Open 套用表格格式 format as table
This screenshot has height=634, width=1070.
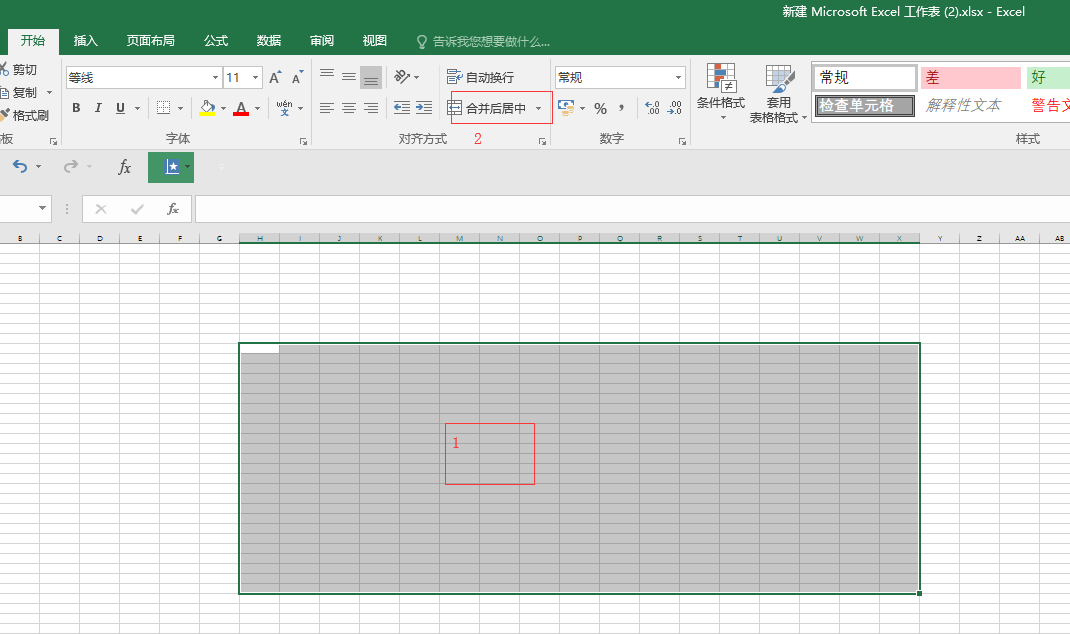point(778,93)
